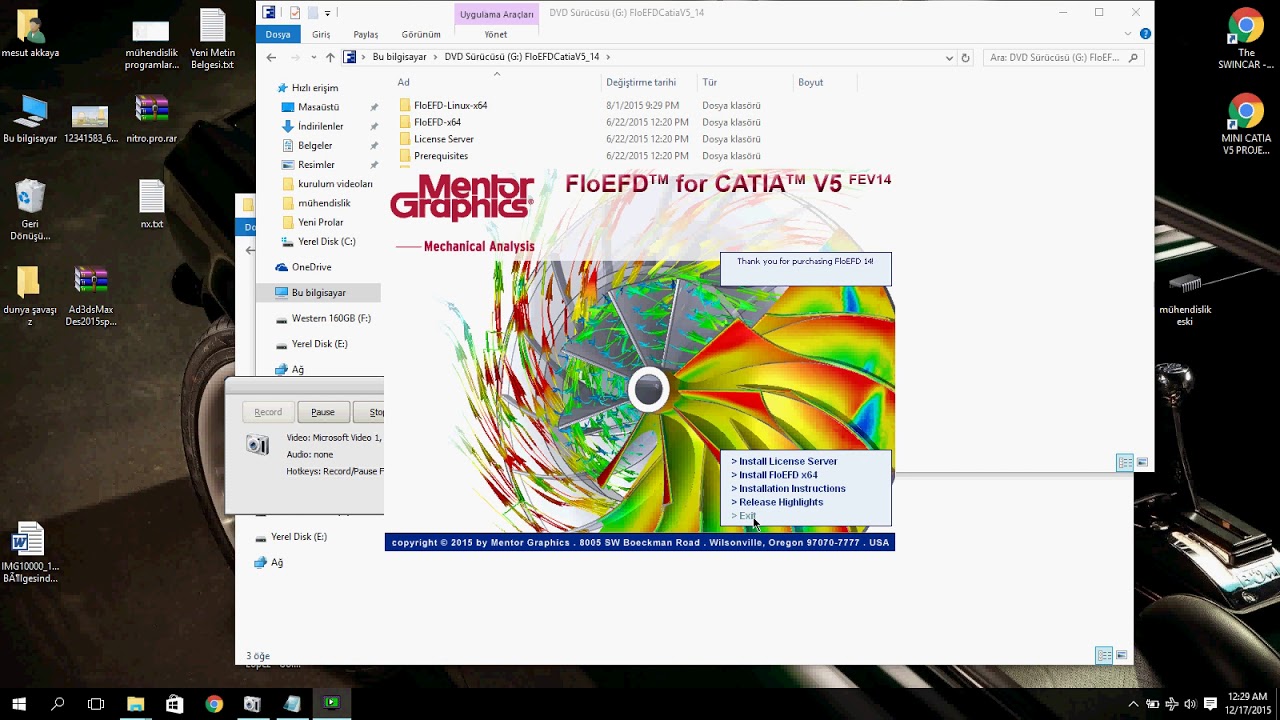Open İndirilenler in the navigation pane
Screen dimensions: 1280x720
[x=320, y=126]
